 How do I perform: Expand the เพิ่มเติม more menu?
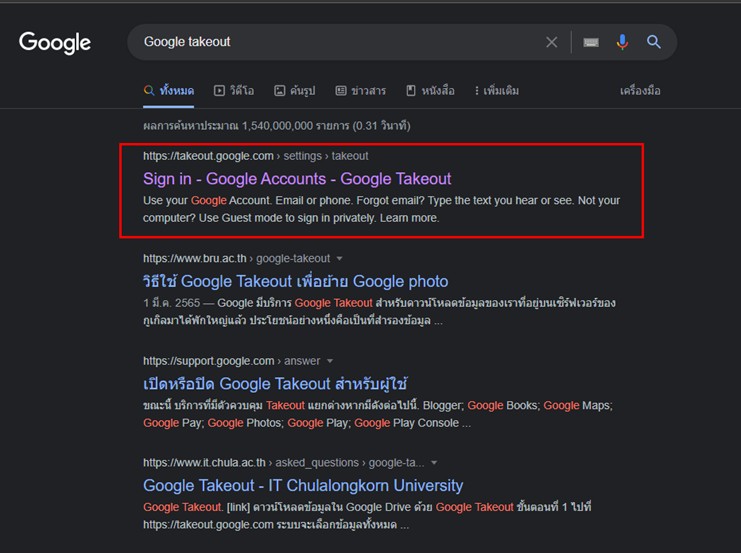click(497, 90)
